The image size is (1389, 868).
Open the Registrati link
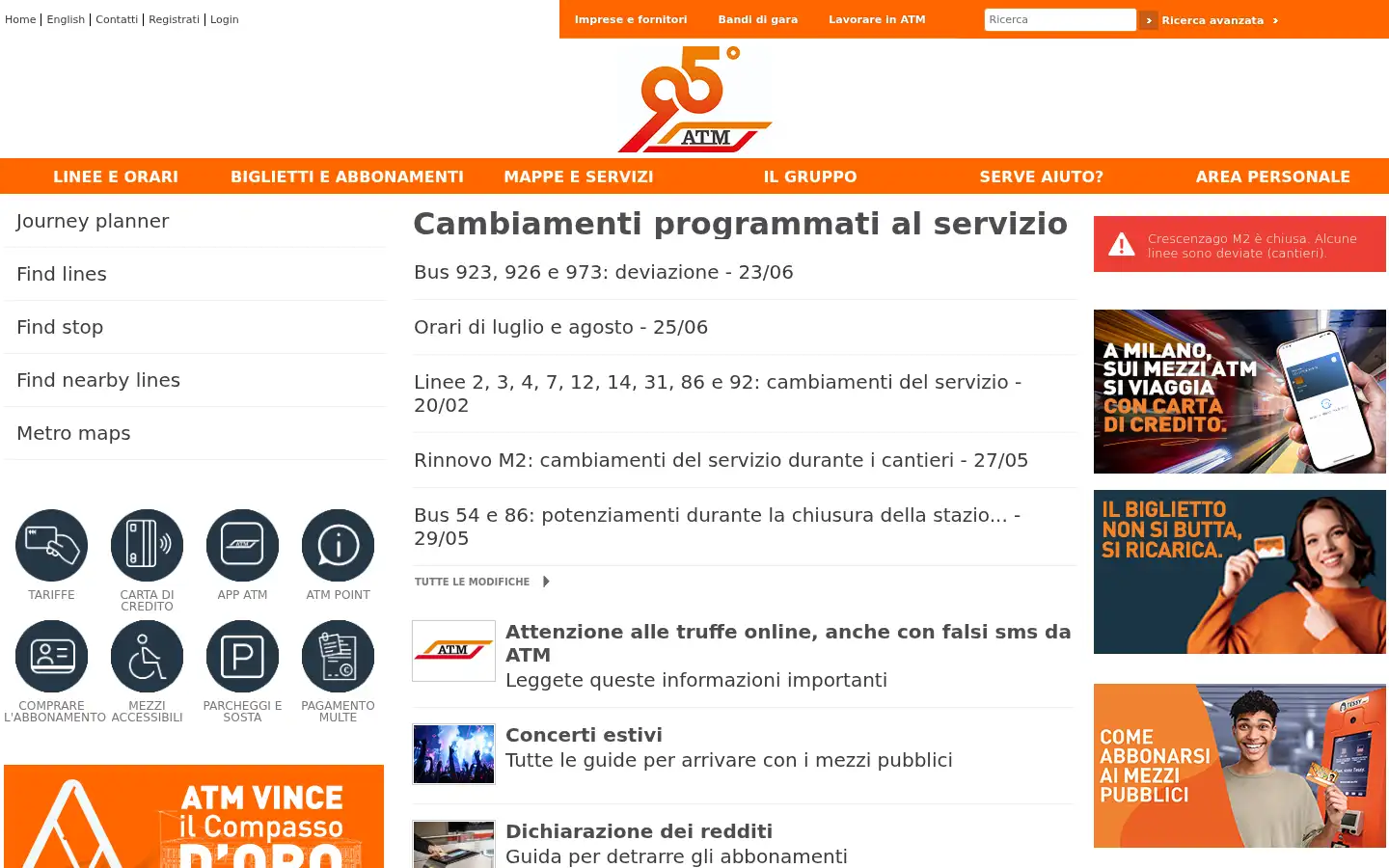pyautogui.click(x=174, y=19)
